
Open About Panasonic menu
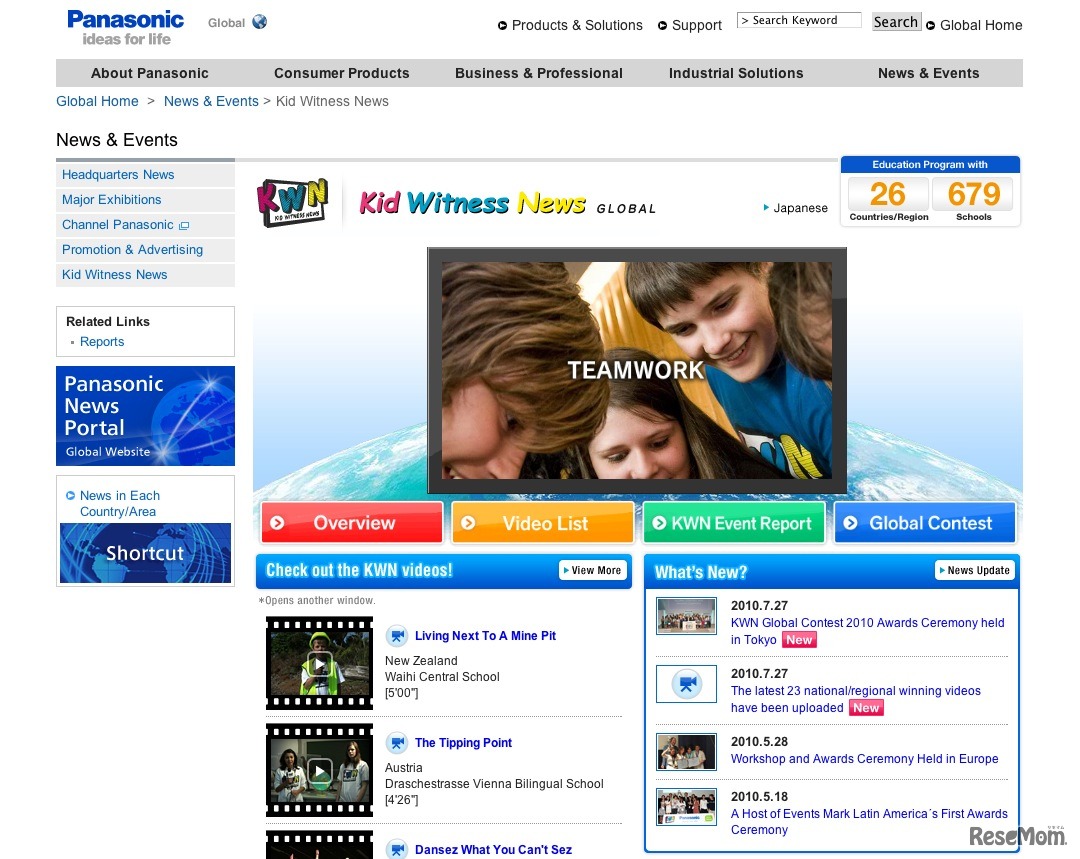pyautogui.click(x=149, y=73)
